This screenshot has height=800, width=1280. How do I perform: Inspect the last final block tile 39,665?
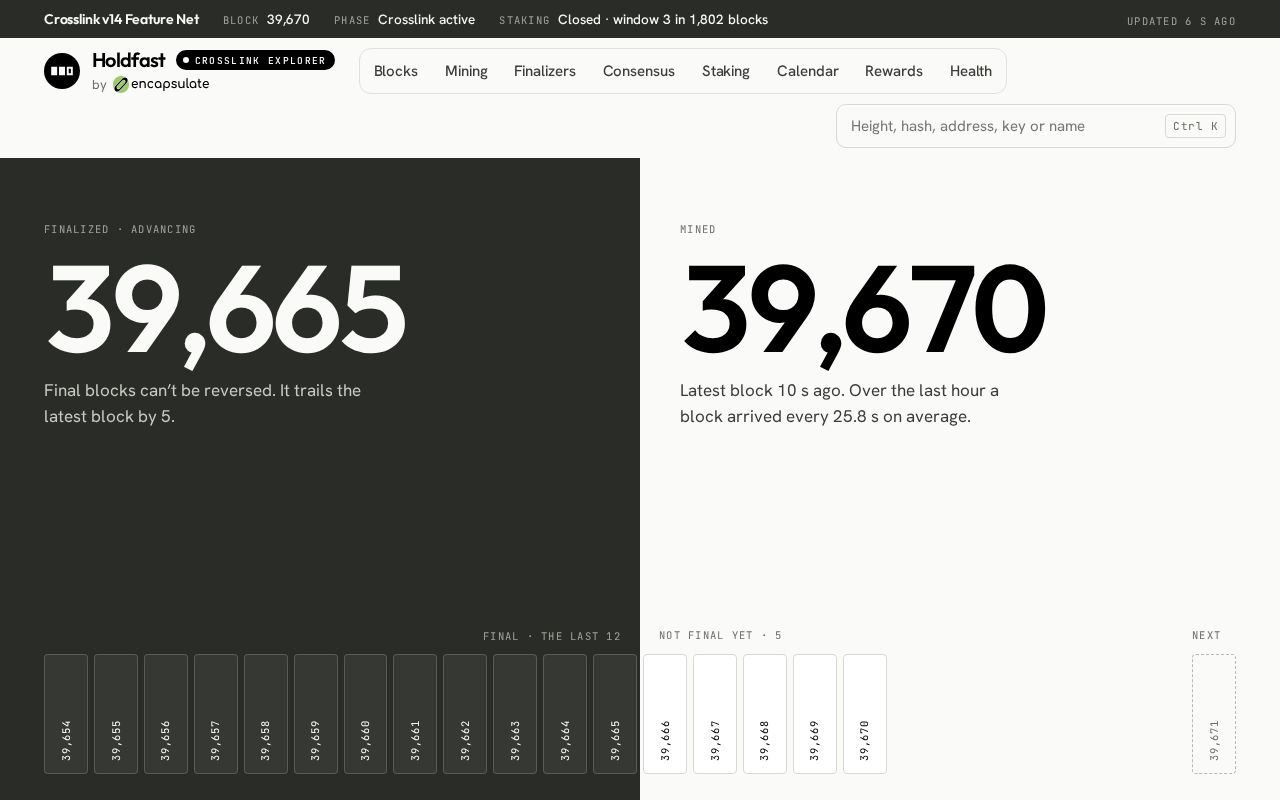[615, 714]
